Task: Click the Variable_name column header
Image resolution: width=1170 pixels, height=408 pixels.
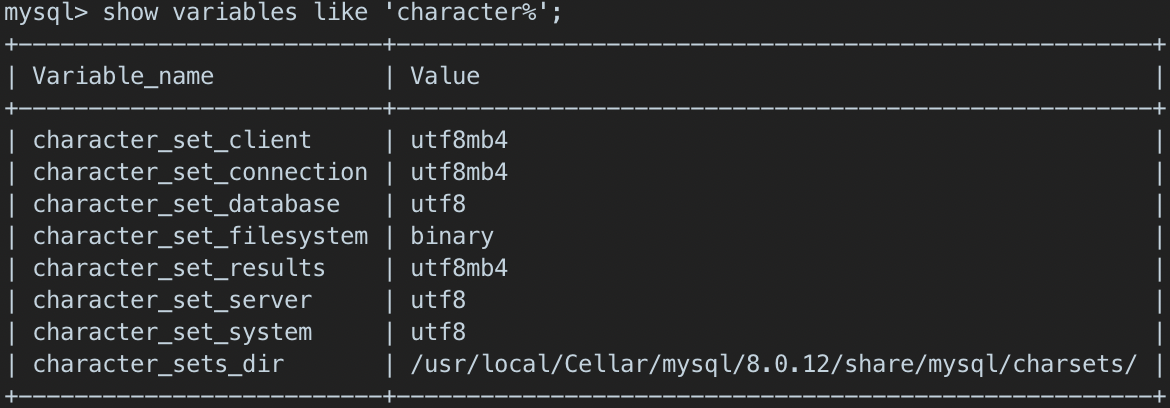Action: (123, 76)
